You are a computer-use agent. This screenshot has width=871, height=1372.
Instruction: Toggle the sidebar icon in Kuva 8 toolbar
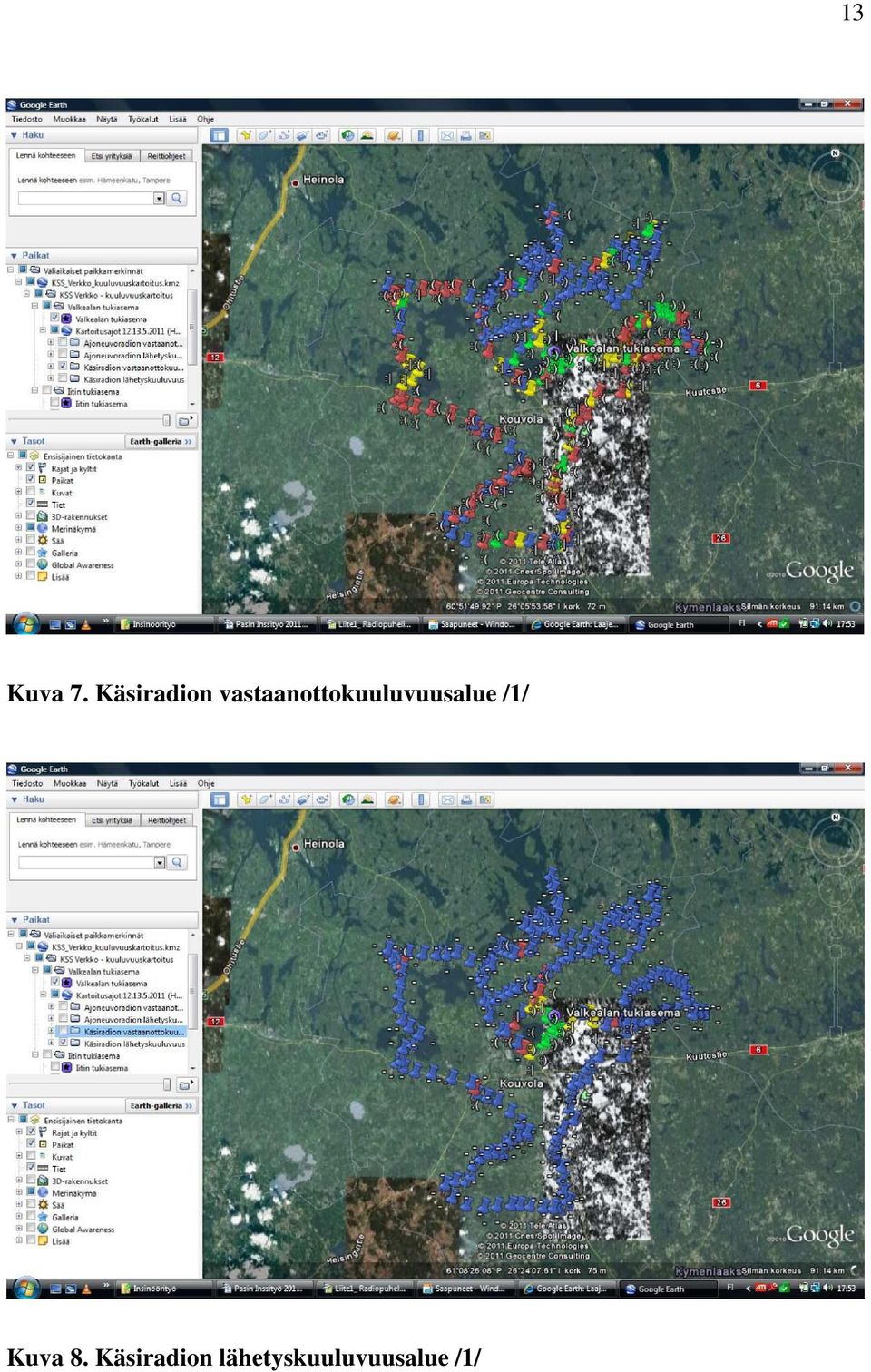point(219,799)
